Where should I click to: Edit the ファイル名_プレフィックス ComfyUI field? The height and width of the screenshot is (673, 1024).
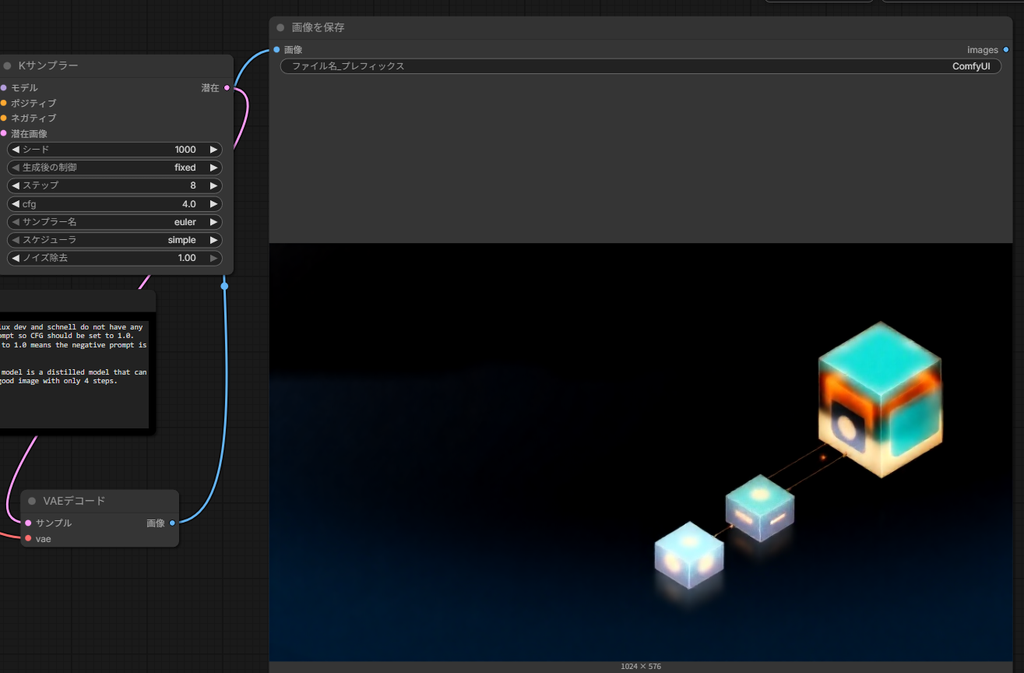pyautogui.click(x=641, y=66)
